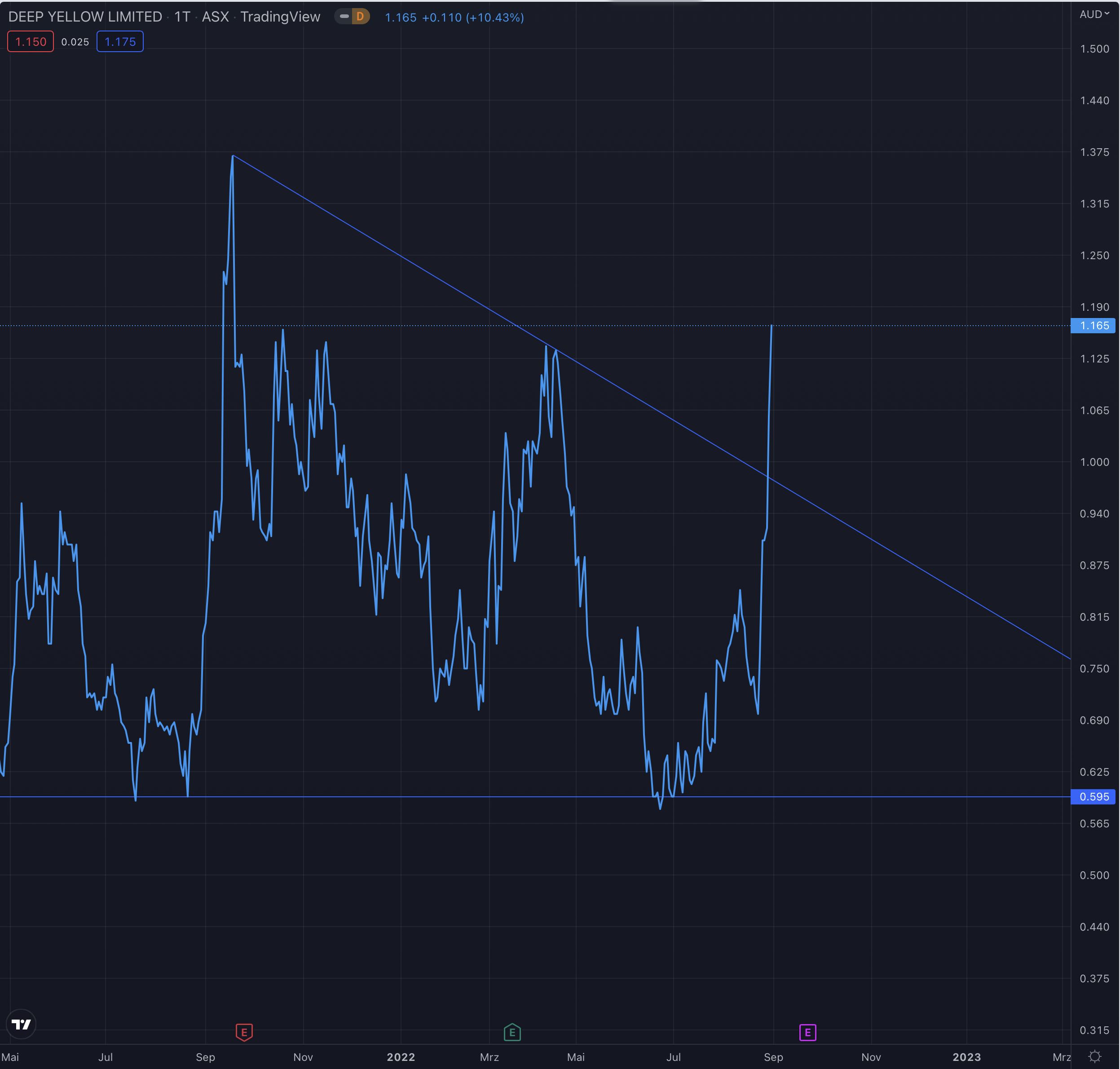Screen dimensions: 1120x1069
Task: Click the 2023 label on the time axis
Action: click(x=966, y=1057)
